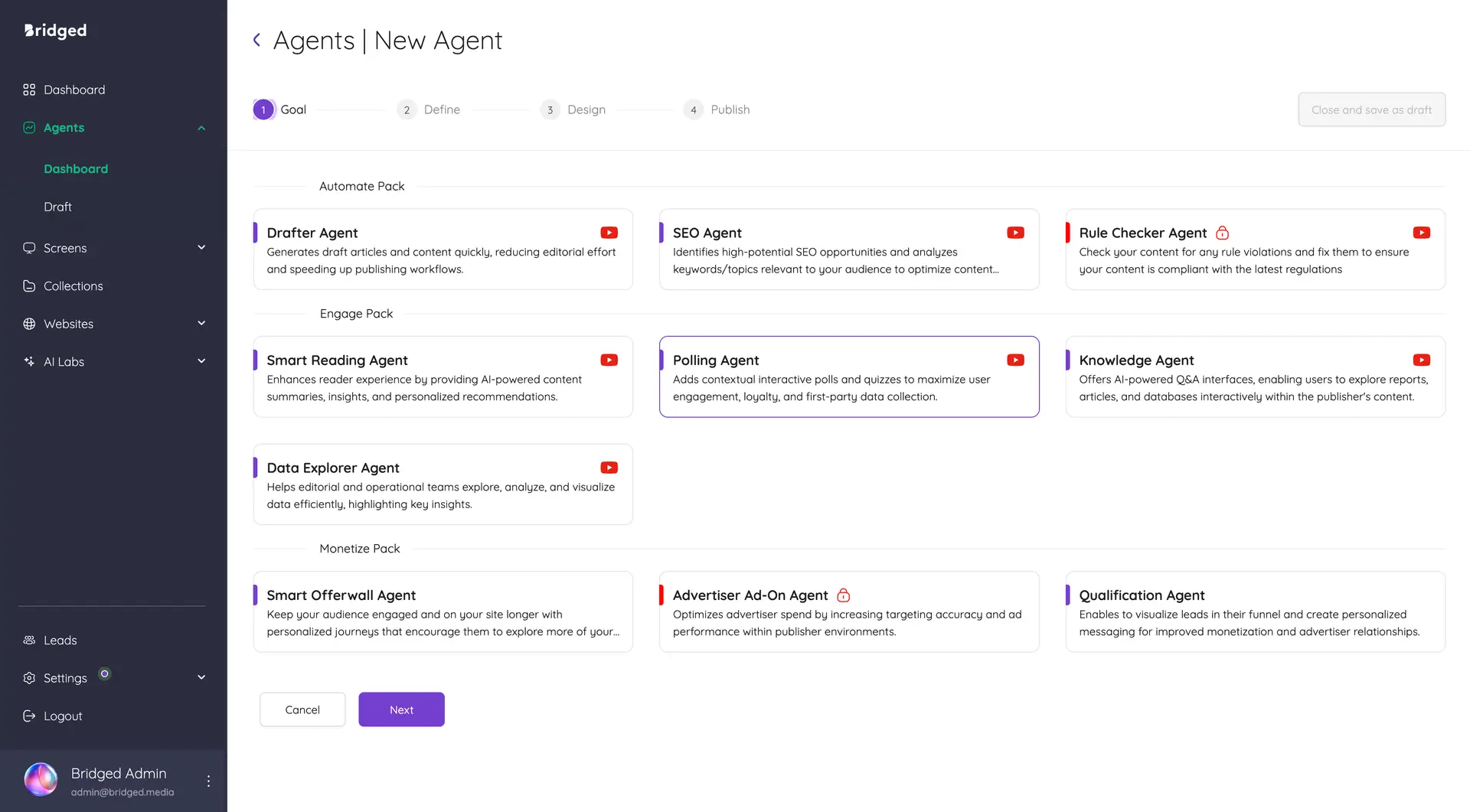The height and width of the screenshot is (812, 1470).
Task: Open the Draft item under Agents
Action: (x=58, y=206)
